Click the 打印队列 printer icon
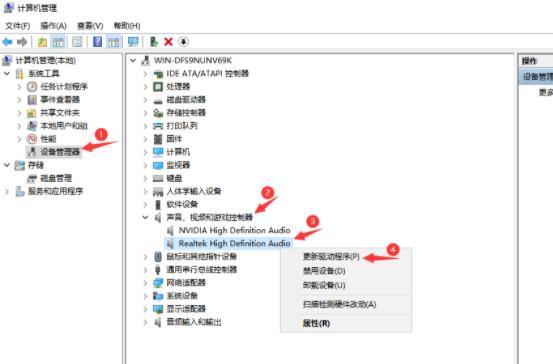Screen dimensions: 553x364 (x=158, y=126)
